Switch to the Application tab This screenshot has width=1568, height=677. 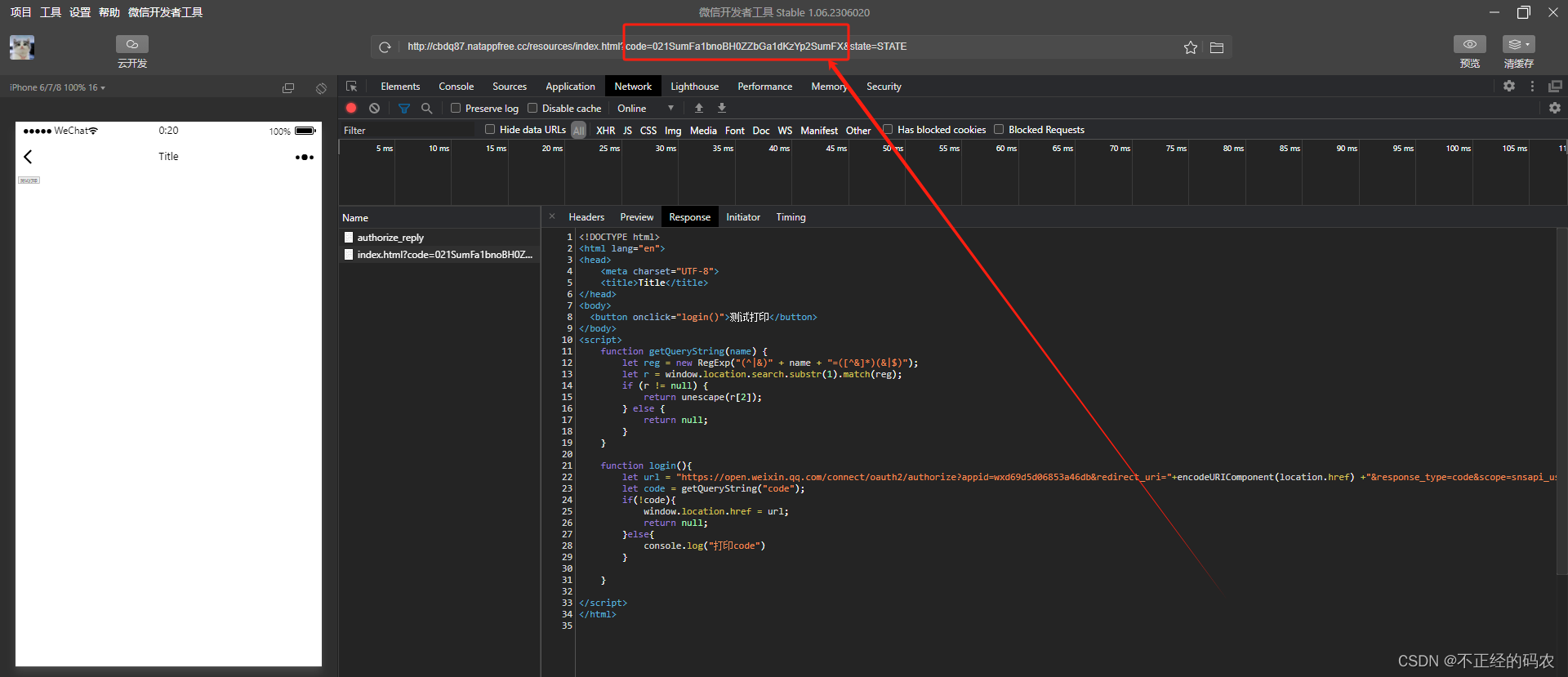[x=570, y=86]
